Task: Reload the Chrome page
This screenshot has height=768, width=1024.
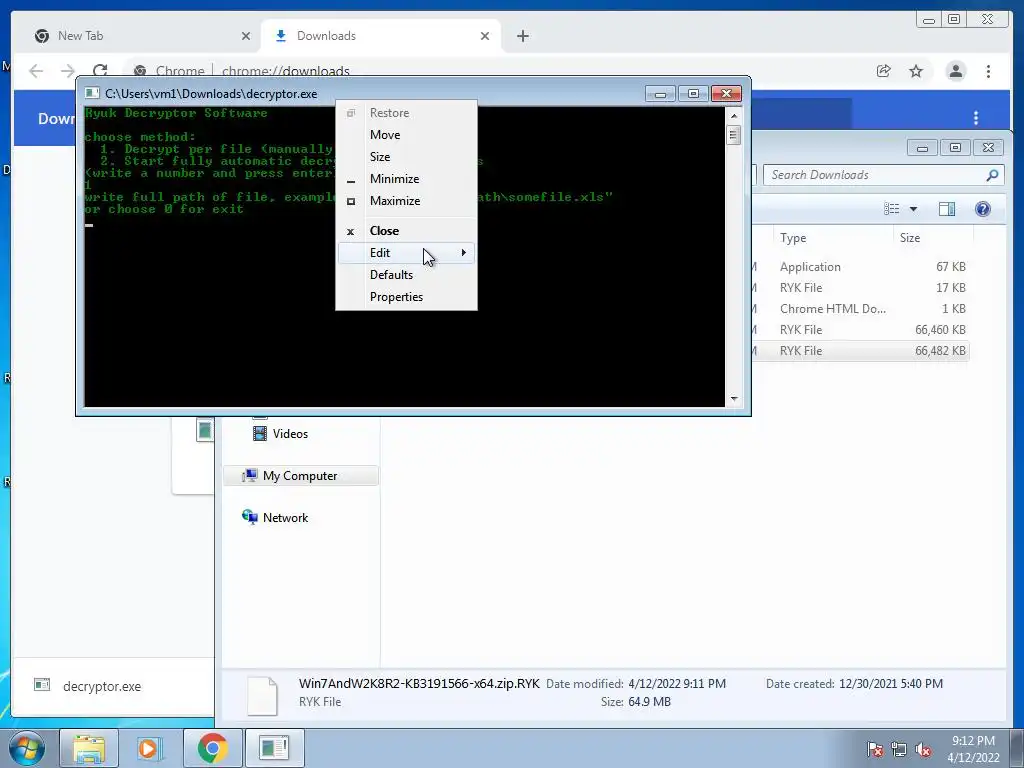Action: tap(100, 71)
